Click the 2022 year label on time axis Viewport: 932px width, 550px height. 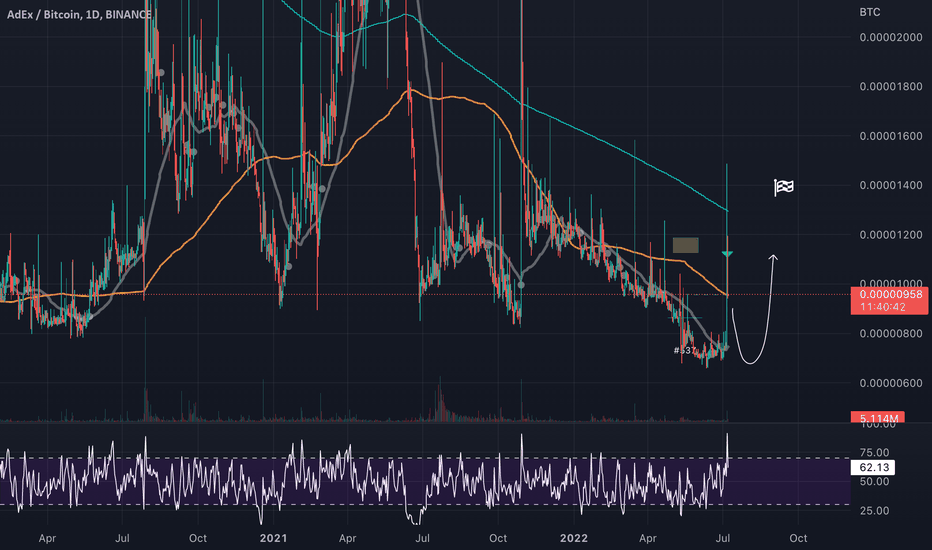pyautogui.click(x=574, y=538)
